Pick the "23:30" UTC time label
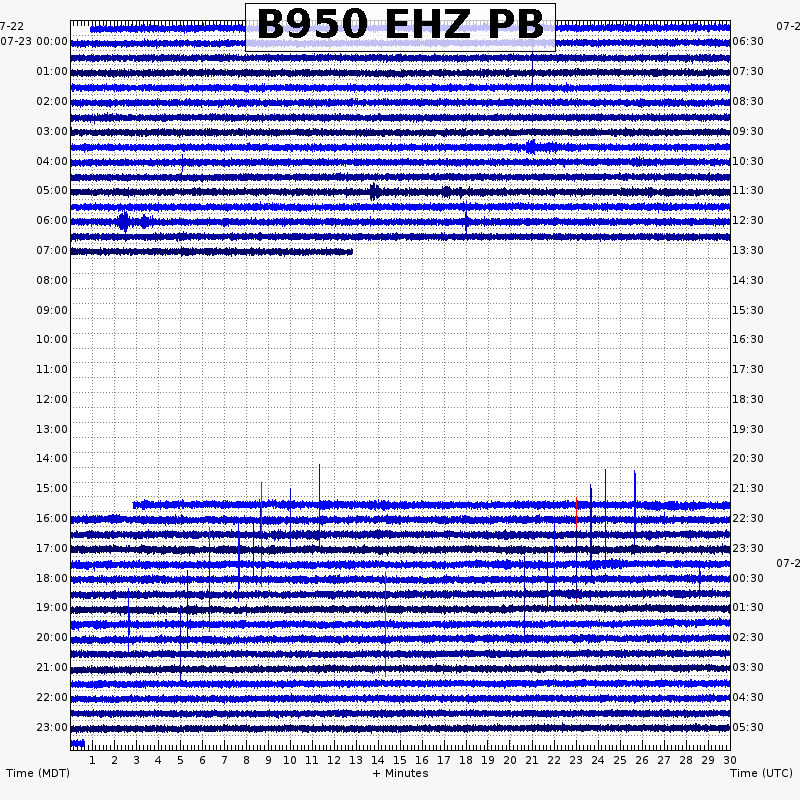The image size is (800, 800). pyautogui.click(x=748, y=548)
